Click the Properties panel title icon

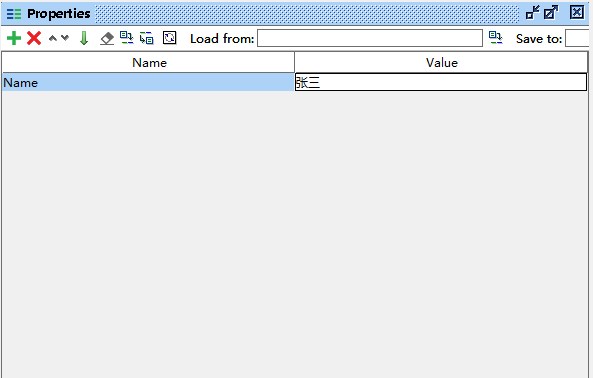click(14, 14)
